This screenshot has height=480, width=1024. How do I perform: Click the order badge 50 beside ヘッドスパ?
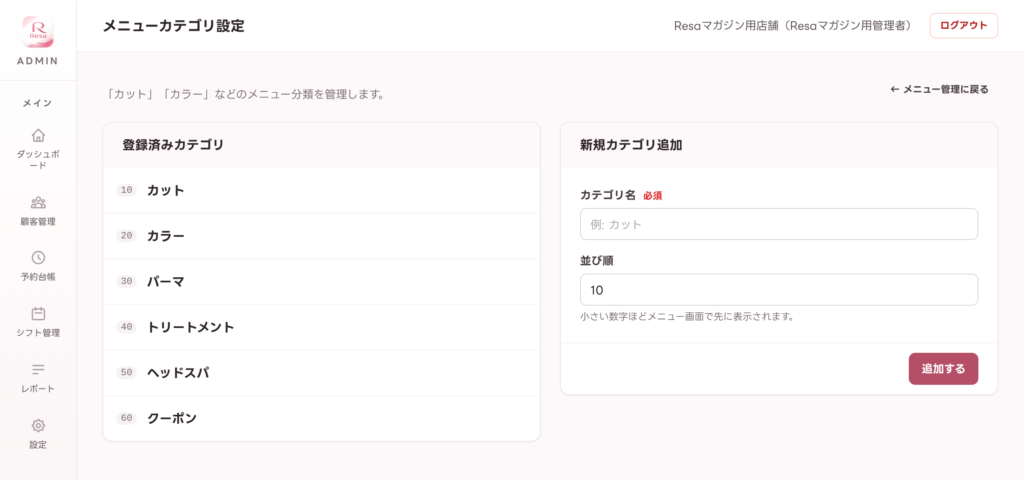tap(127, 372)
